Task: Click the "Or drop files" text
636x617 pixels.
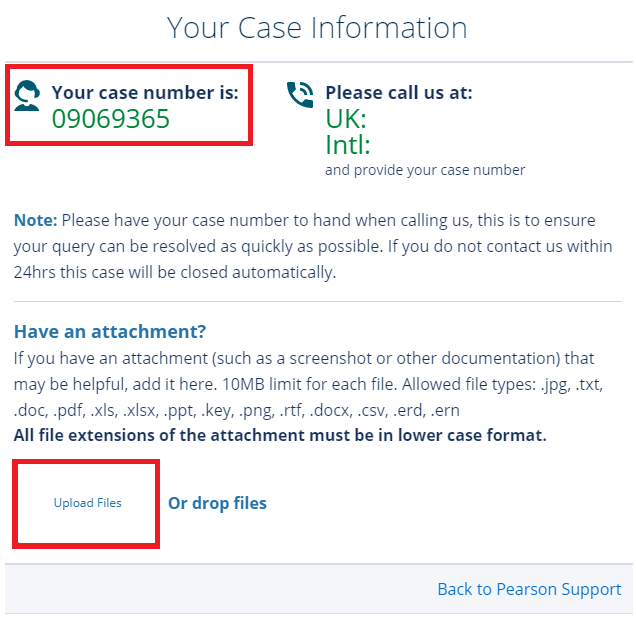Action: pos(217,503)
